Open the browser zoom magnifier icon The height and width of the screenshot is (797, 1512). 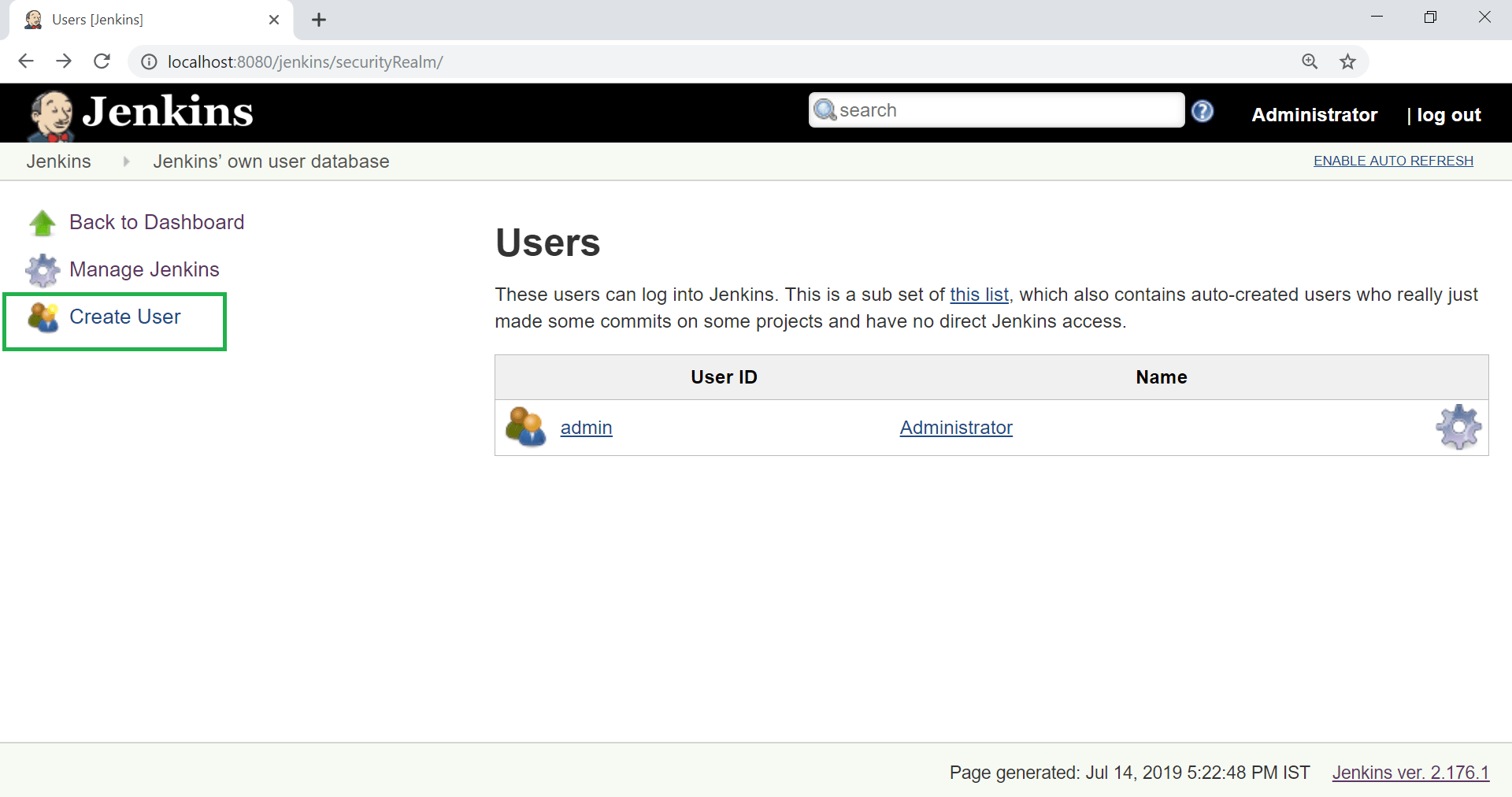pos(1310,61)
